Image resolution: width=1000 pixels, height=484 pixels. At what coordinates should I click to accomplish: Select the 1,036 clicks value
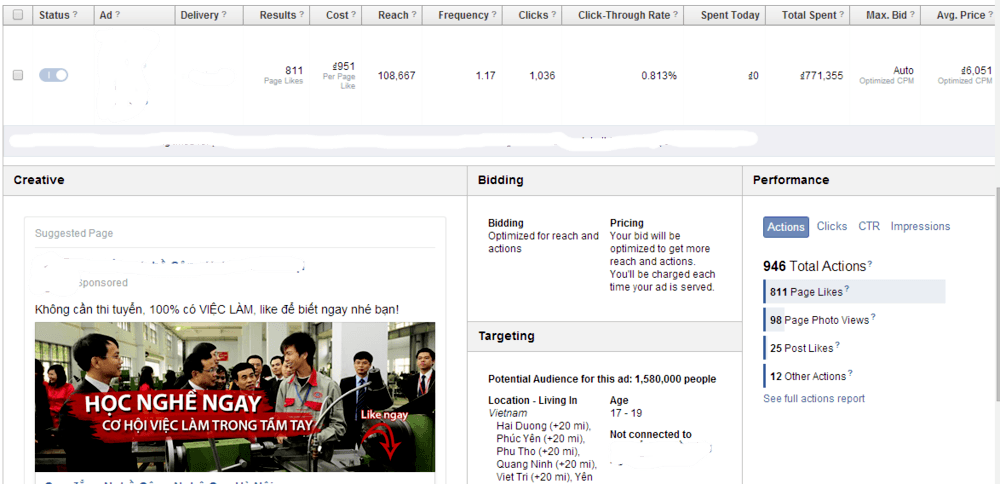[x=542, y=76]
